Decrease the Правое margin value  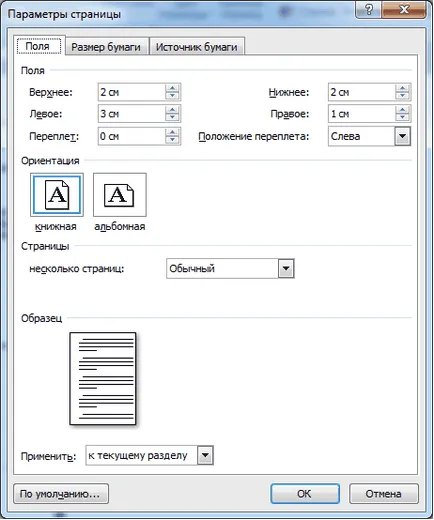(403, 118)
